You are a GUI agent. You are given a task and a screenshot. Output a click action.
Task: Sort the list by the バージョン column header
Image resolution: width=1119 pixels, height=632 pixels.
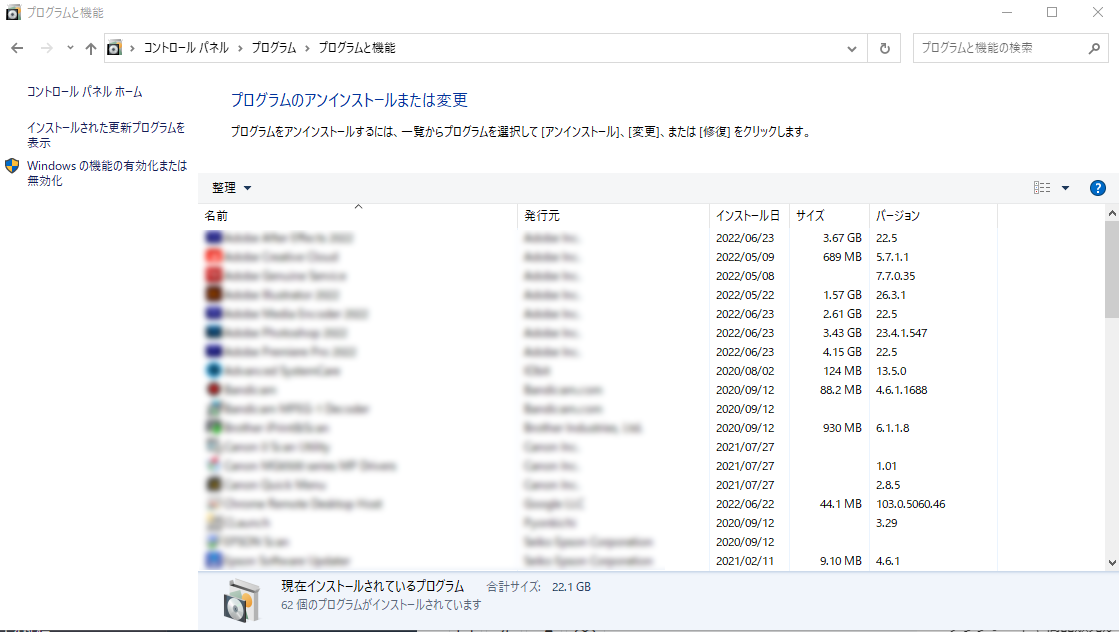[x=933, y=215]
